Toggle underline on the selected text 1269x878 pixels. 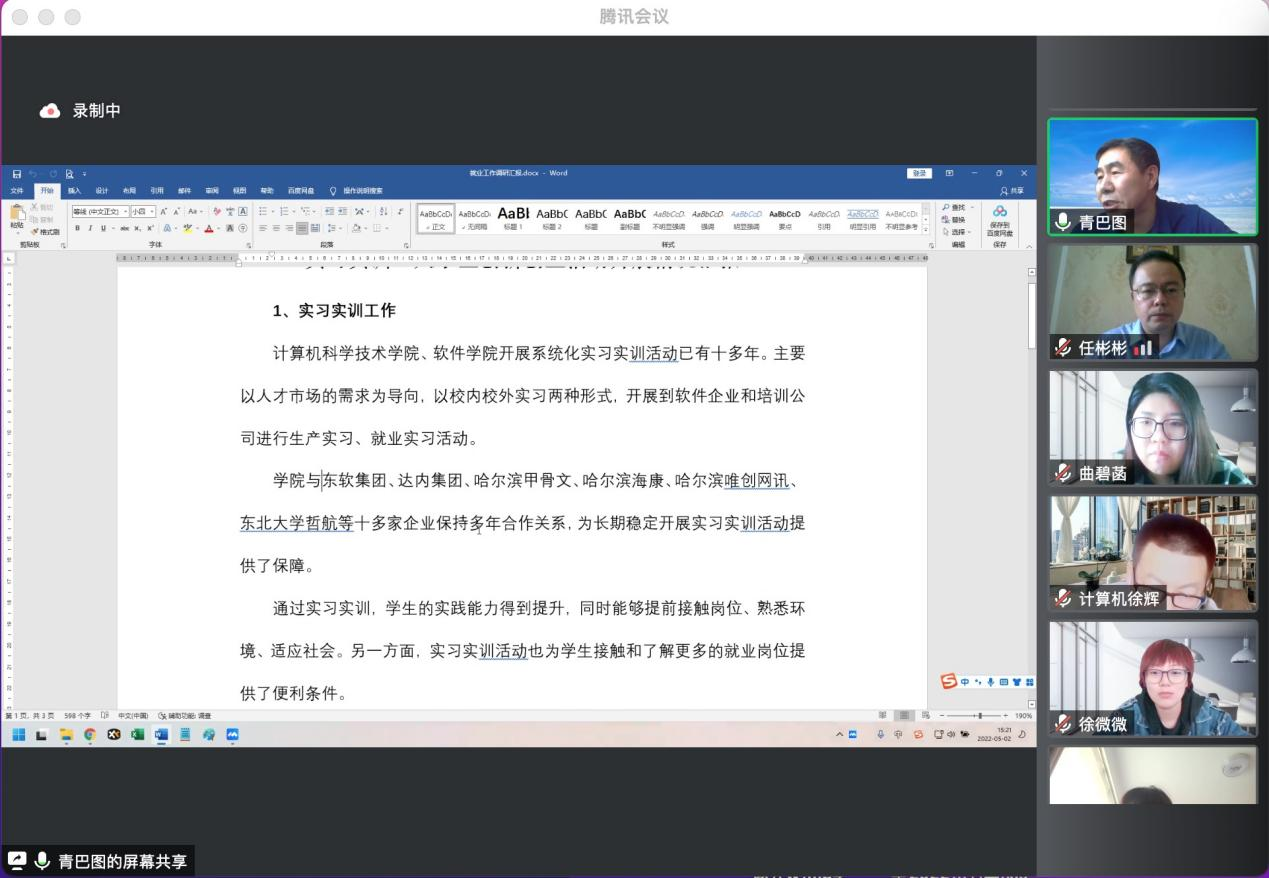(x=101, y=229)
